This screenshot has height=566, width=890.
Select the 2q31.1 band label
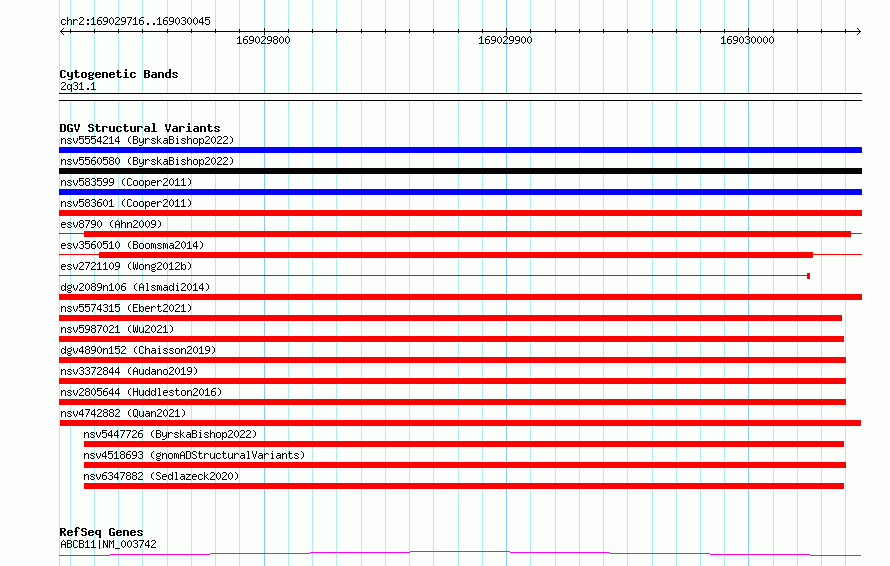pos(78,86)
